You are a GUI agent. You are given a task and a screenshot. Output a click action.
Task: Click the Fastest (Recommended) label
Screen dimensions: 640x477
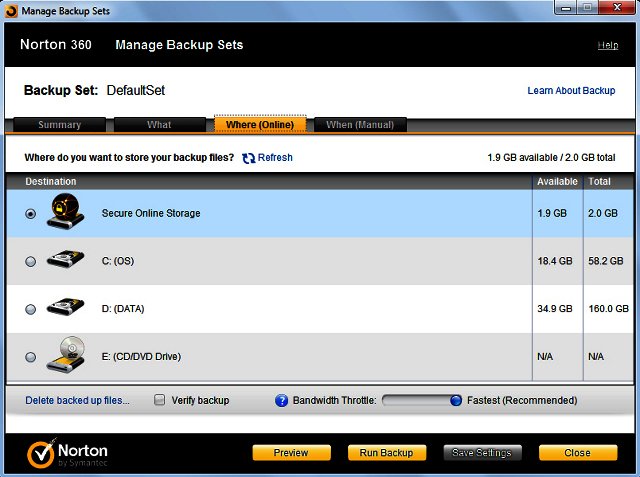(522, 400)
